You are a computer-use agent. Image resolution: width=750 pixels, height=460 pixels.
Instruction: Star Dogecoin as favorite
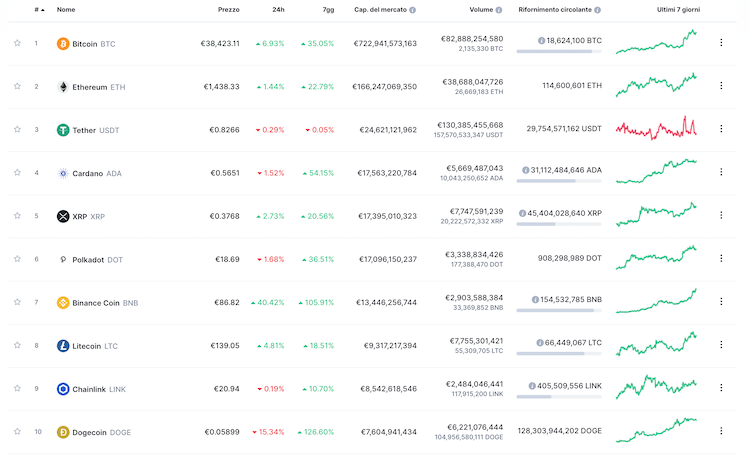(17, 431)
